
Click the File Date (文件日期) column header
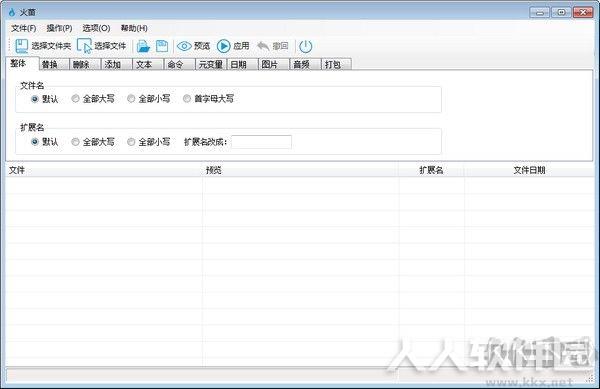(x=529, y=170)
